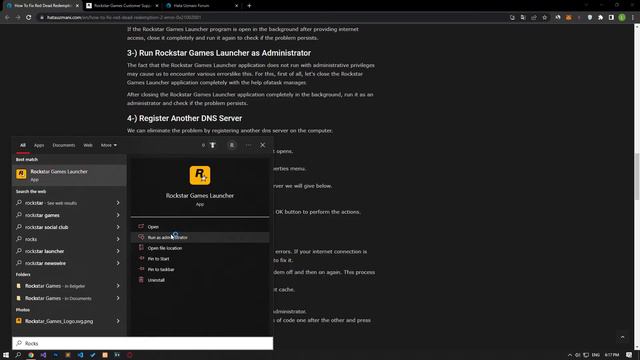Expand Rockstar Games folder in Belgeler arrow
This screenshot has height=360, width=640.
[118, 286]
